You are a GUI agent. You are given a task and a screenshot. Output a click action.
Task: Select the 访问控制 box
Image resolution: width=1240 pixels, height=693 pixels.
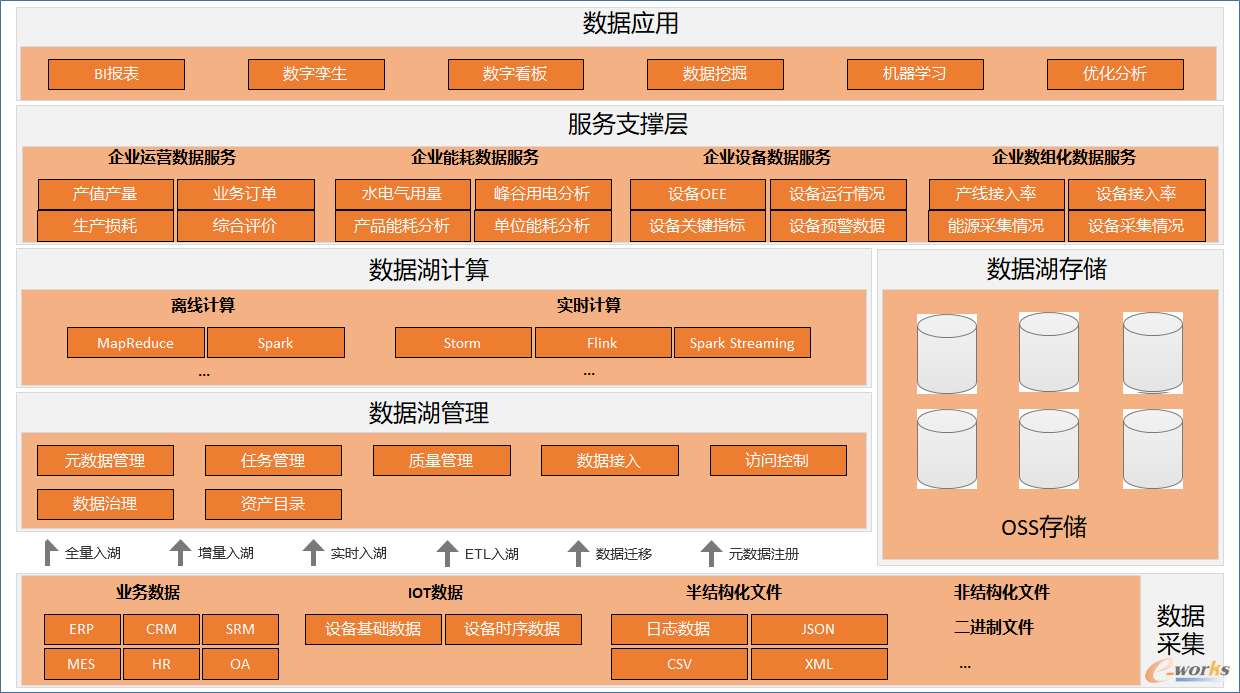pos(778,460)
